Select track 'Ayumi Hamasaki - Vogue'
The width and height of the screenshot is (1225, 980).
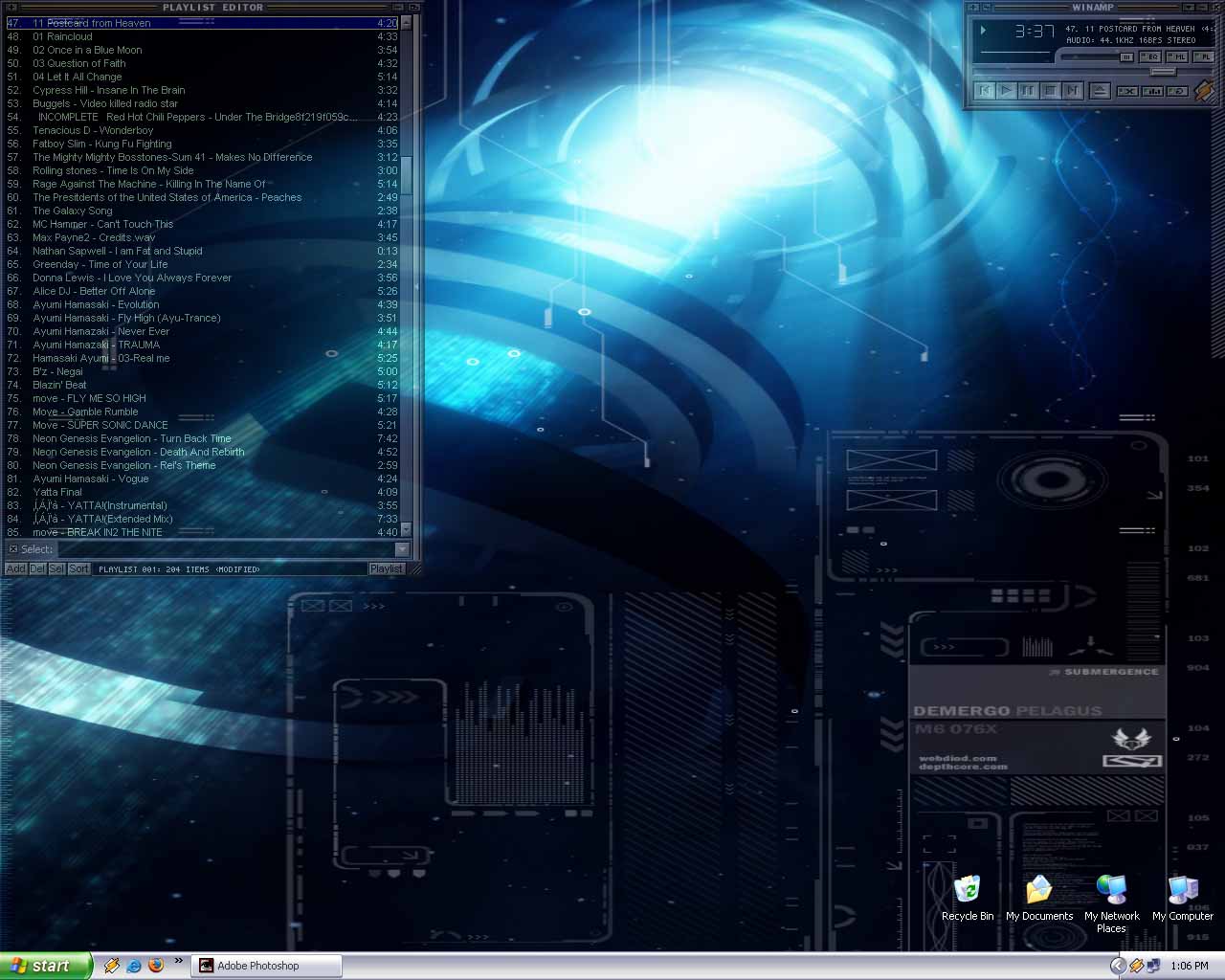click(202, 479)
